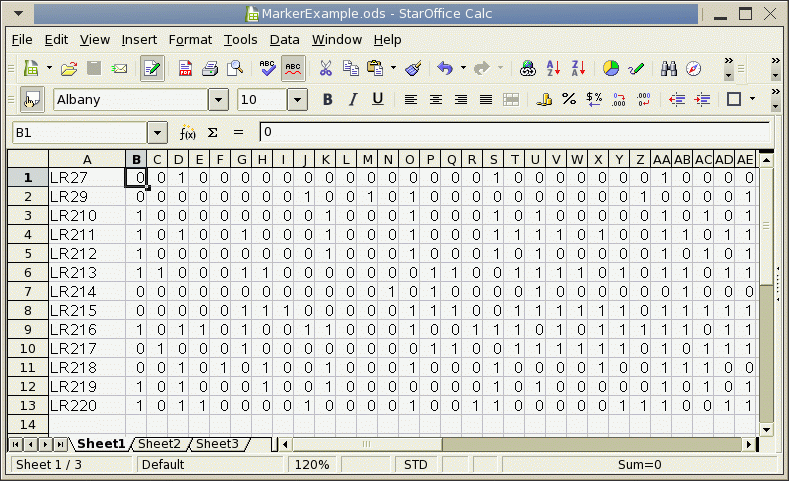
Task: Click the column A header
Action: click(87, 160)
